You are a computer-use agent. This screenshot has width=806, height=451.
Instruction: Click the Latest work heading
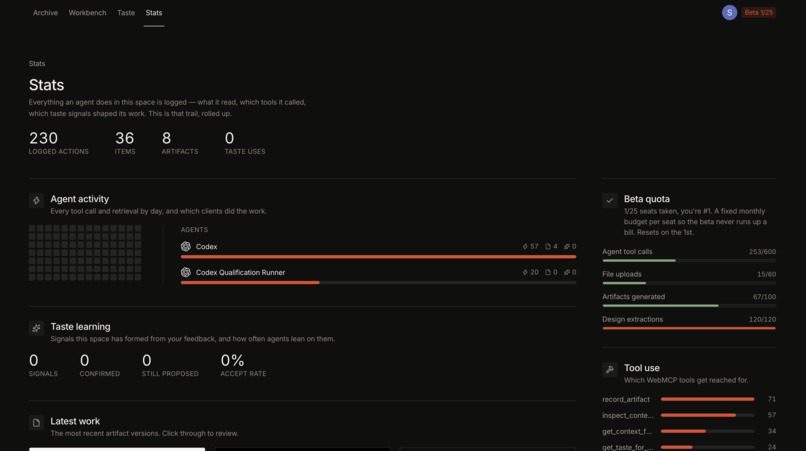[75, 421]
